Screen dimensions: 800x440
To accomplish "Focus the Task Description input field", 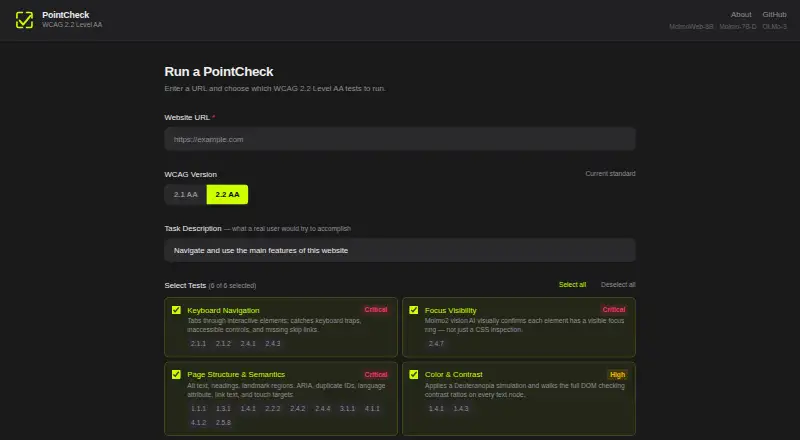I will click(x=399, y=250).
